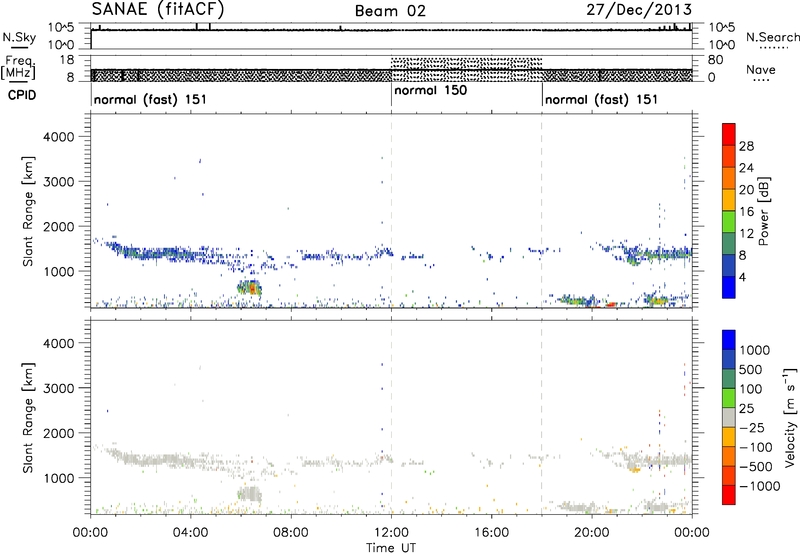Select the 2000 tick in the velocity panel
The image size is (800, 554).
[58, 433]
